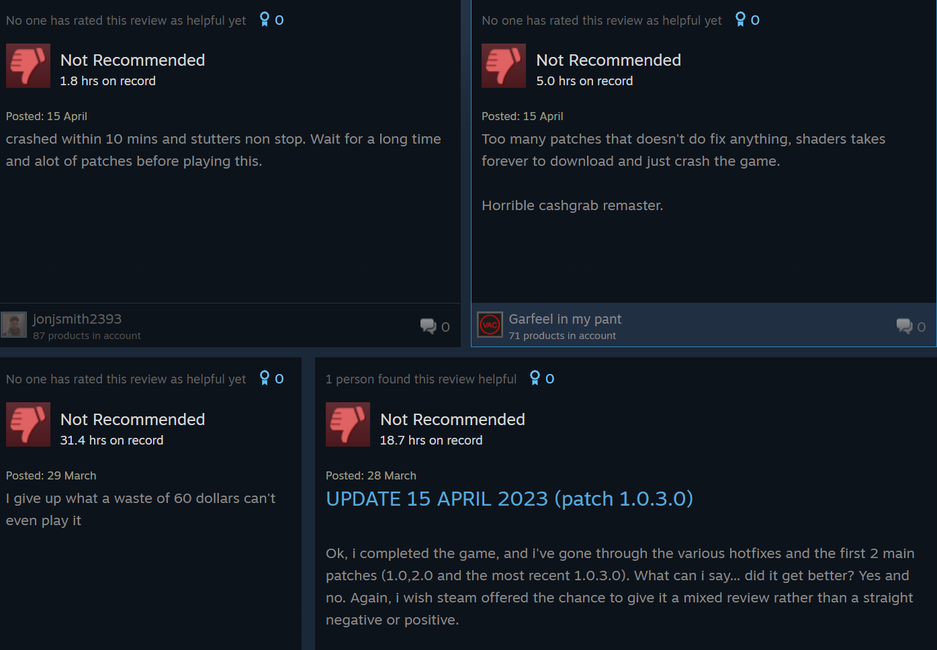Image resolution: width=937 pixels, height=650 pixels.
Task: Click thumbs-down icon on the 5.0 hrs review
Action: click(x=504, y=66)
